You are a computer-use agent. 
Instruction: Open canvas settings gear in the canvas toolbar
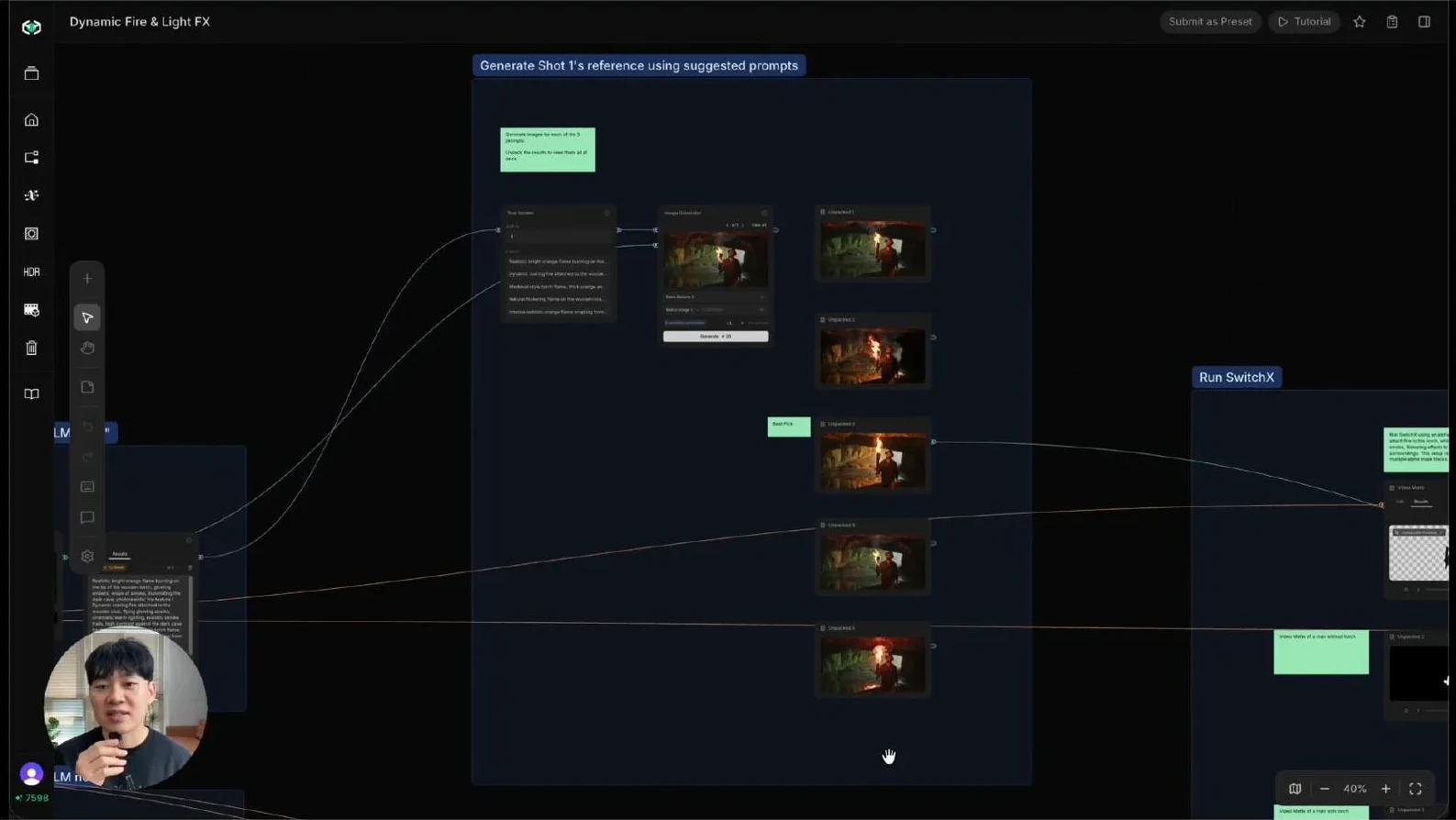coord(87,557)
